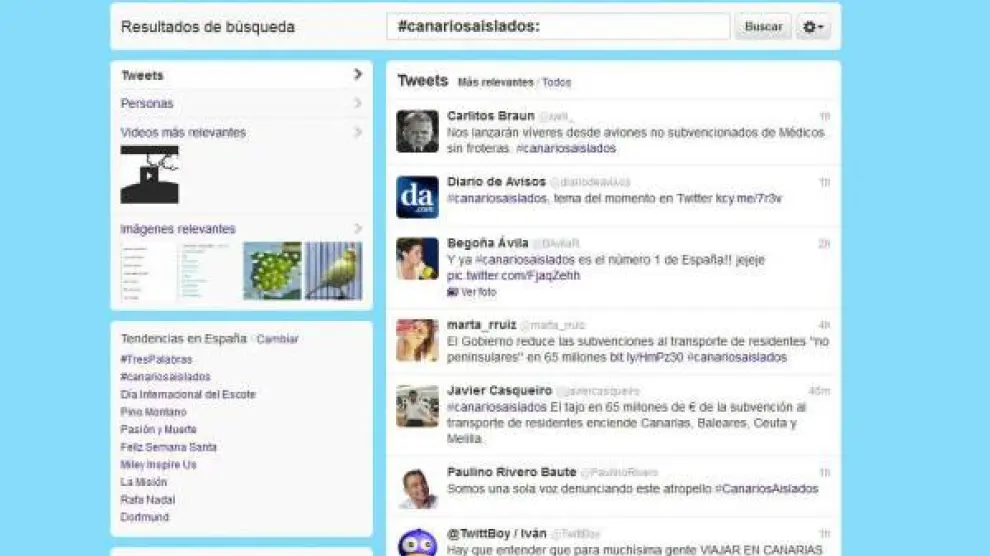Image resolution: width=990 pixels, height=556 pixels.
Task: Switch tweet filter to Todos
Action: [557, 83]
